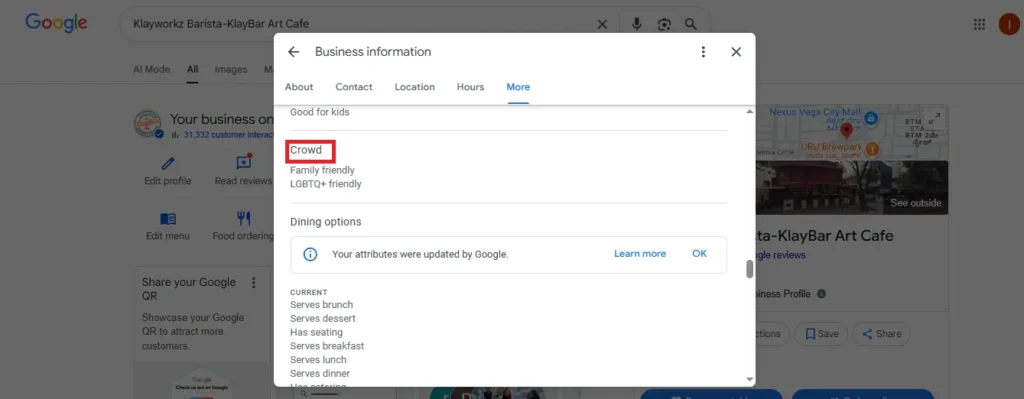Click the info icon in the attributes notice
Image resolution: width=1024 pixels, height=399 pixels.
(x=310, y=254)
